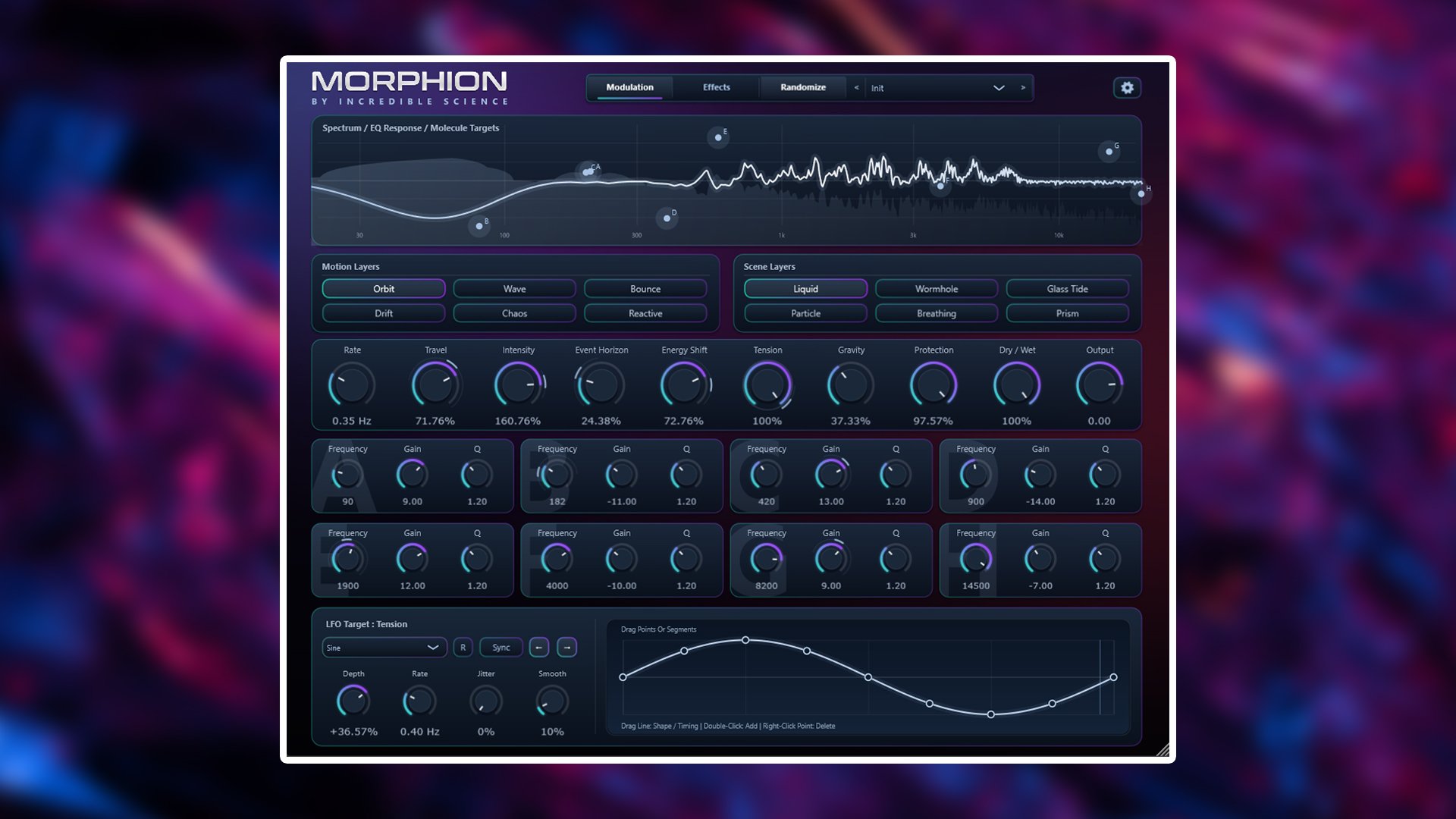Click the R button beside Sine
The image size is (1456, 819).
(x=463, y=648)
